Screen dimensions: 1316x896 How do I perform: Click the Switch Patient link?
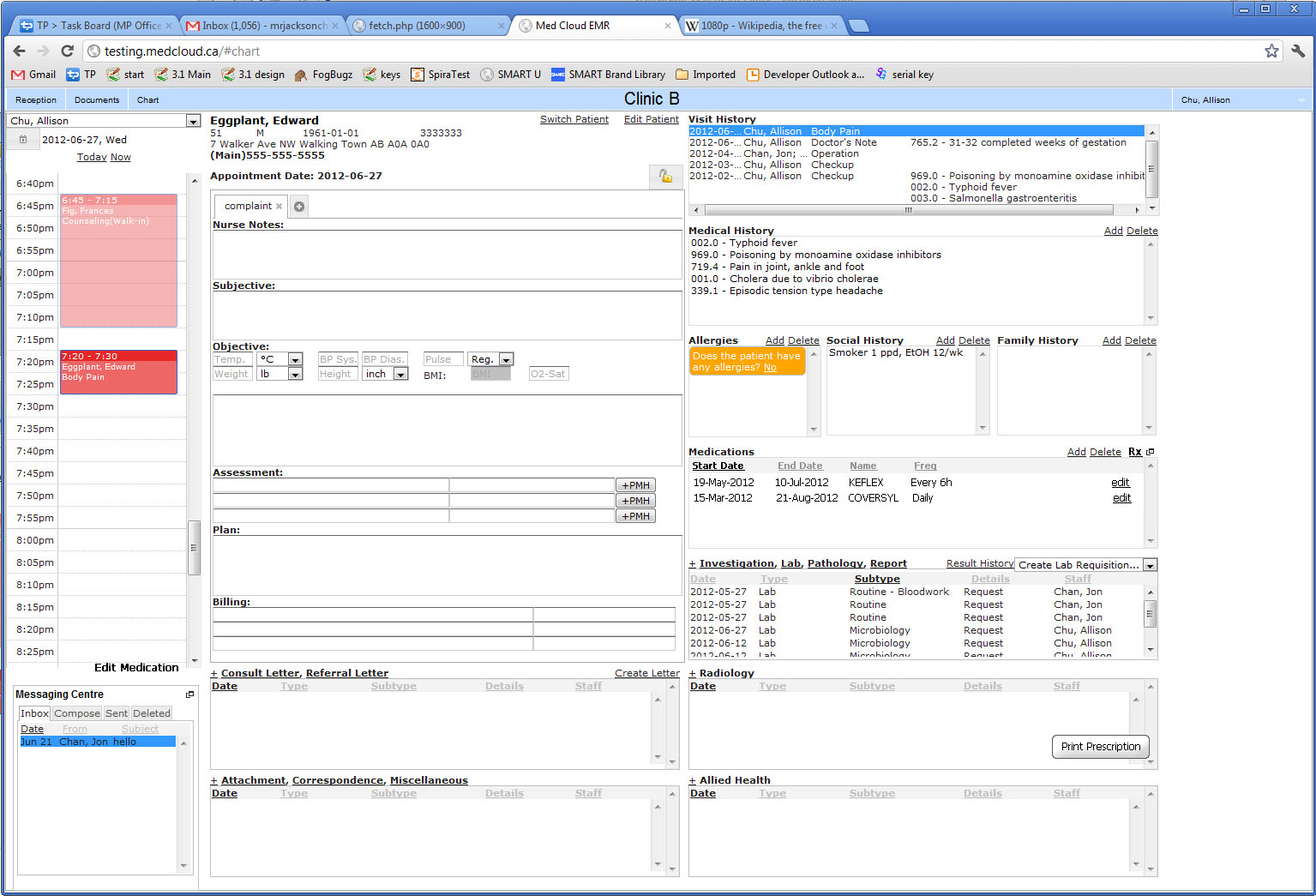click(574, 119)
